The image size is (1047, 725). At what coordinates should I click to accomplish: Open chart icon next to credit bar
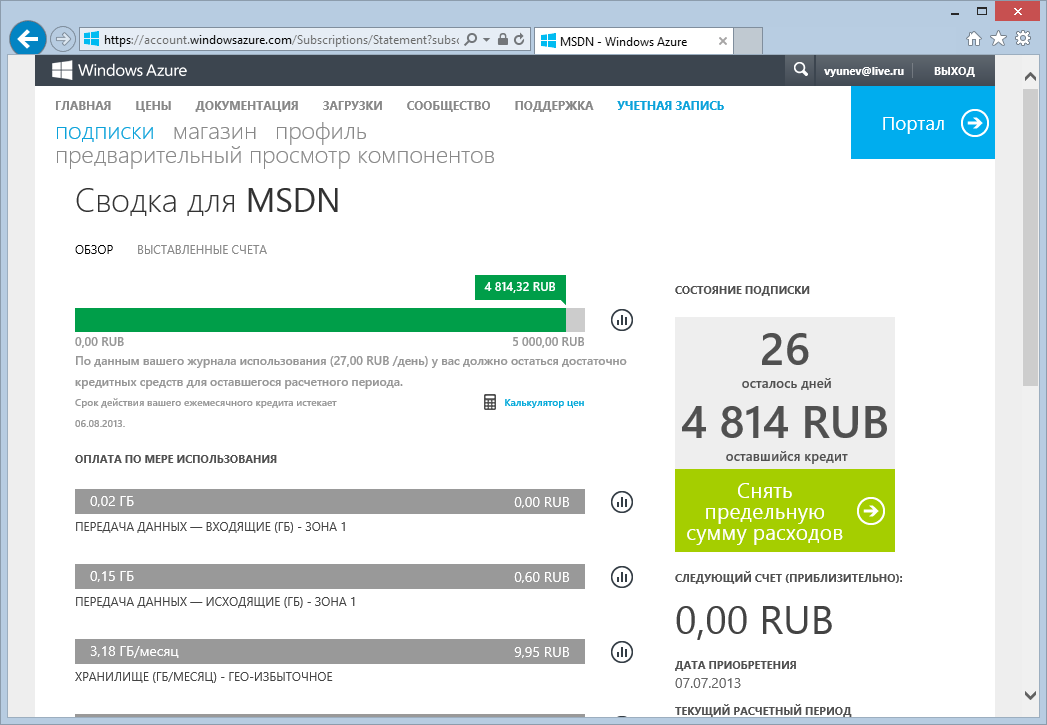622,320
